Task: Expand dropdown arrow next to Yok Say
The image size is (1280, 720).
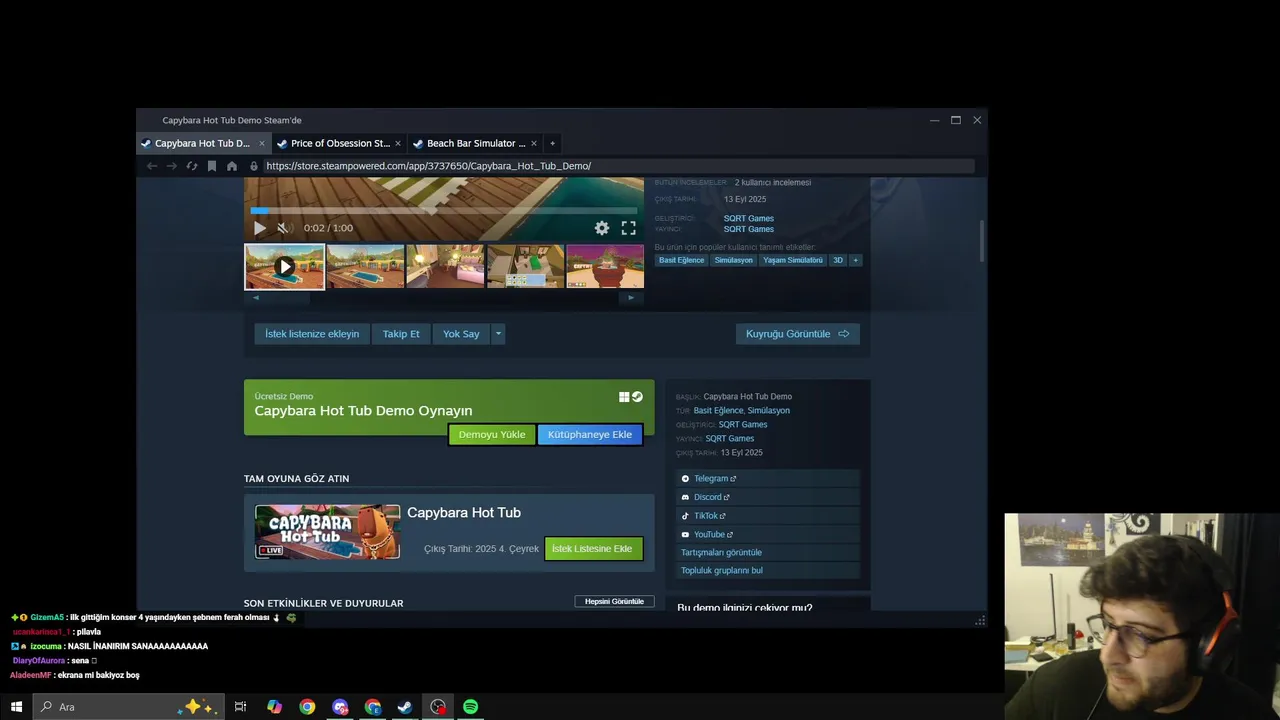Action: [x=498, y=334]
